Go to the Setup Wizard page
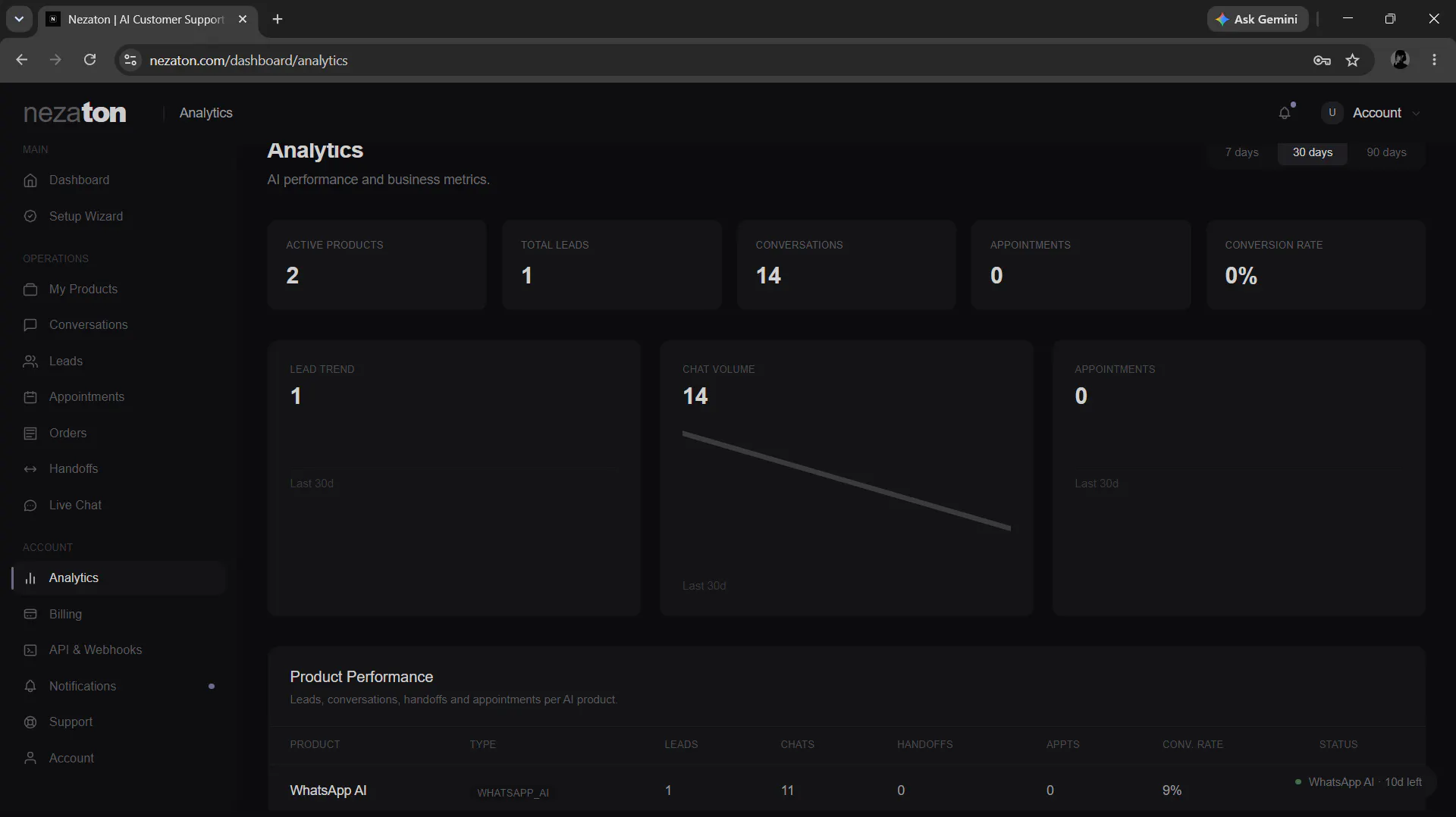 (x=86, y=217)
